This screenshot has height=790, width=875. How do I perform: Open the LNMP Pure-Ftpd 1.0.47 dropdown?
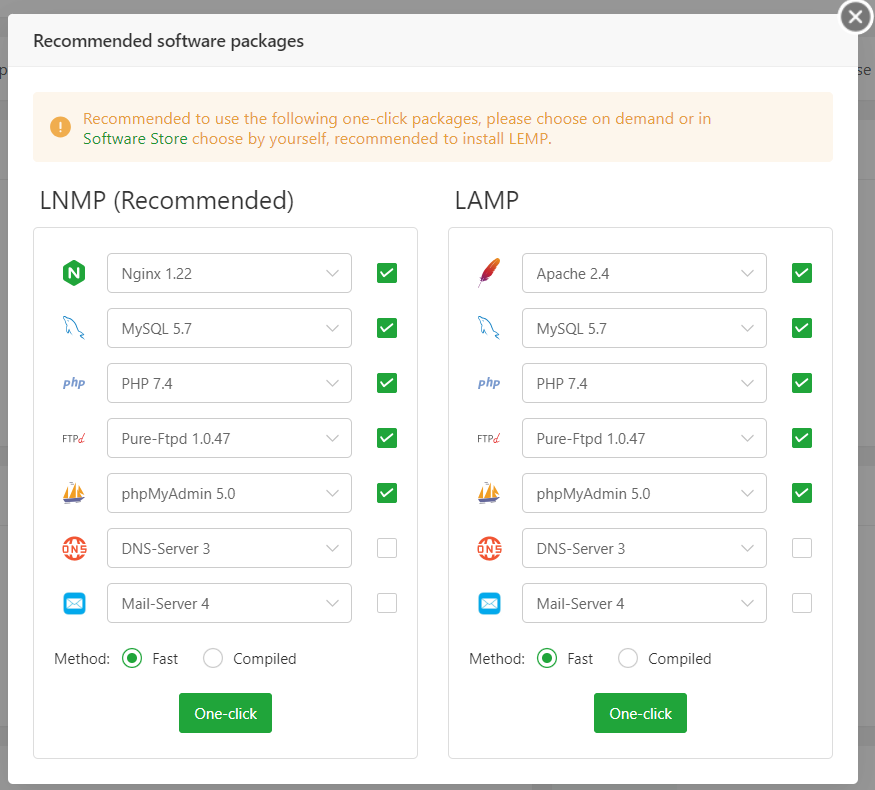coord(229,438)
